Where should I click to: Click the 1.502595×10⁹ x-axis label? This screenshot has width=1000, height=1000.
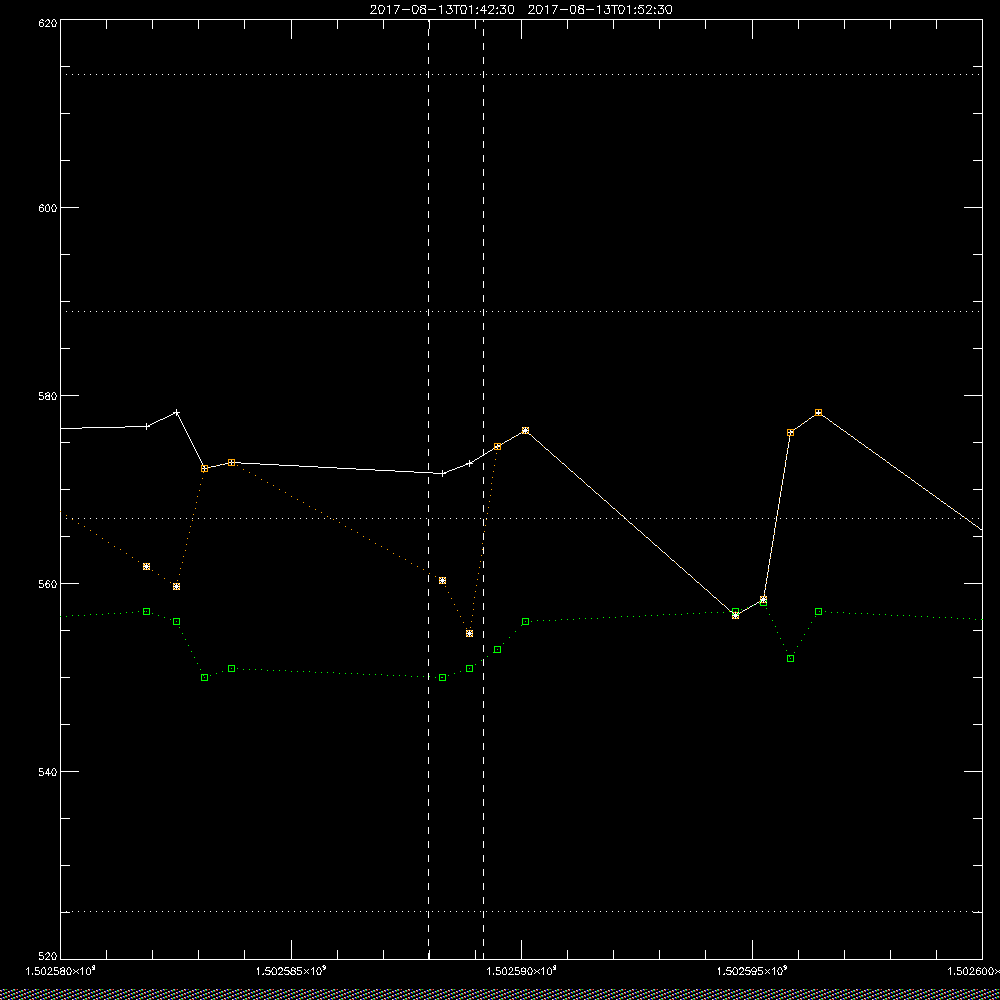(753, 971)
